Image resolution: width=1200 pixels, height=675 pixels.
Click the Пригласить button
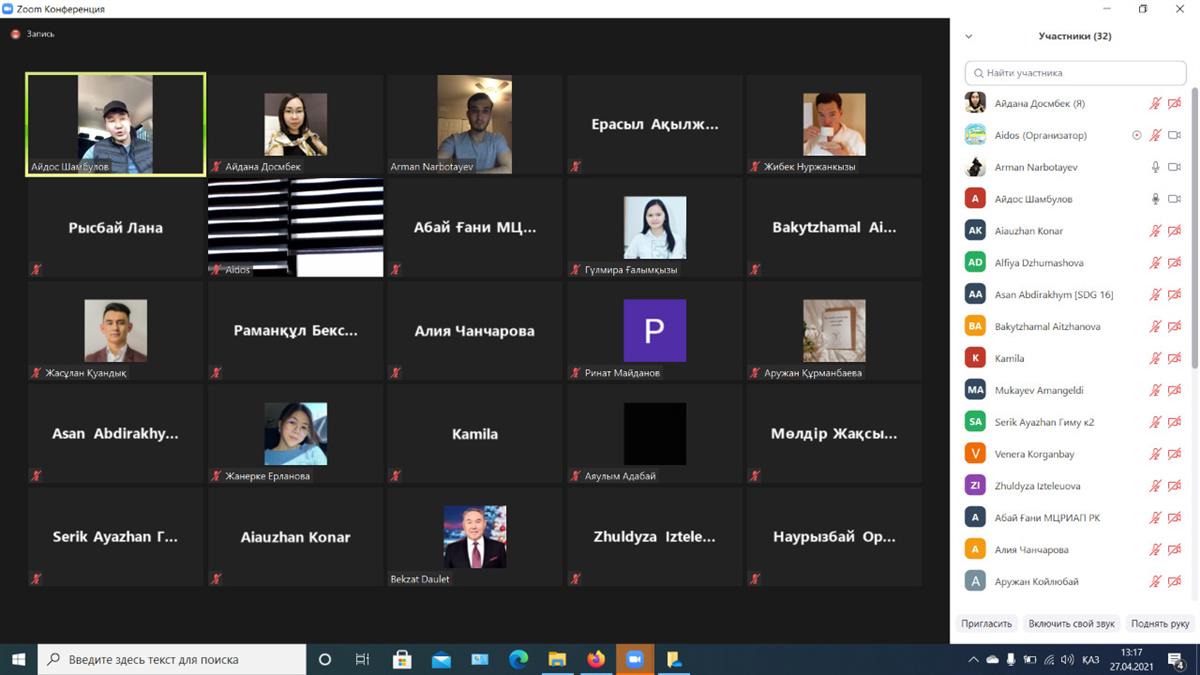986,623
